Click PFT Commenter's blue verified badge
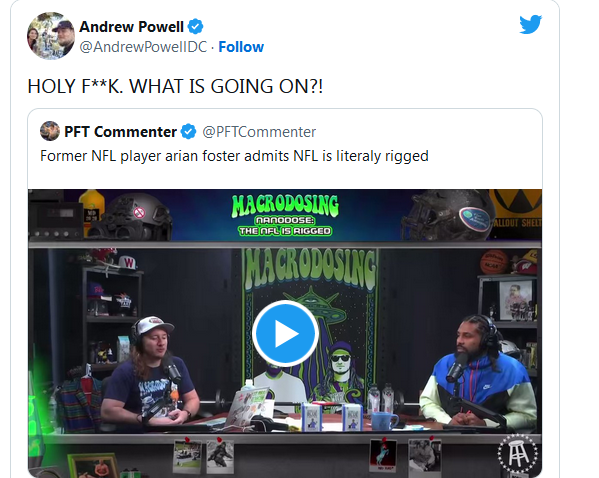 click(188, 132)
